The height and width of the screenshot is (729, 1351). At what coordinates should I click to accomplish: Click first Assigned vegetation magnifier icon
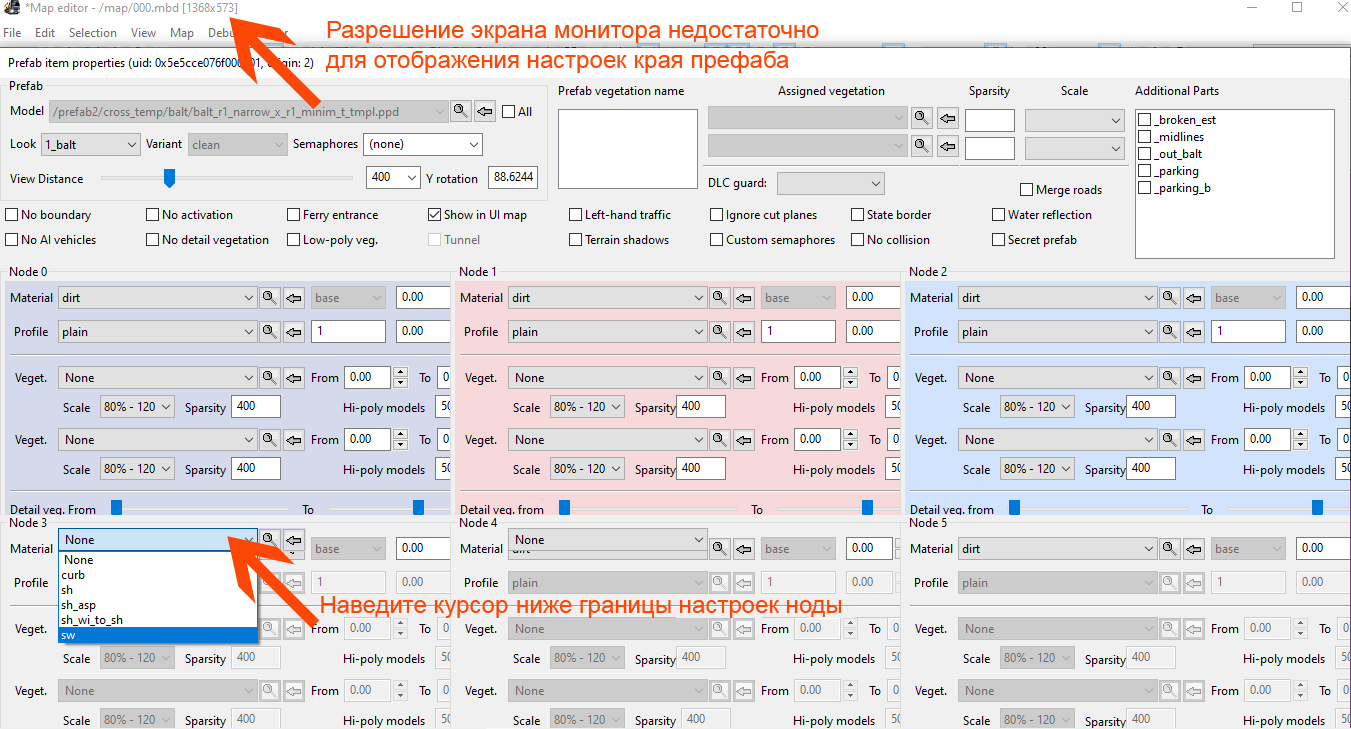(921, 118)
